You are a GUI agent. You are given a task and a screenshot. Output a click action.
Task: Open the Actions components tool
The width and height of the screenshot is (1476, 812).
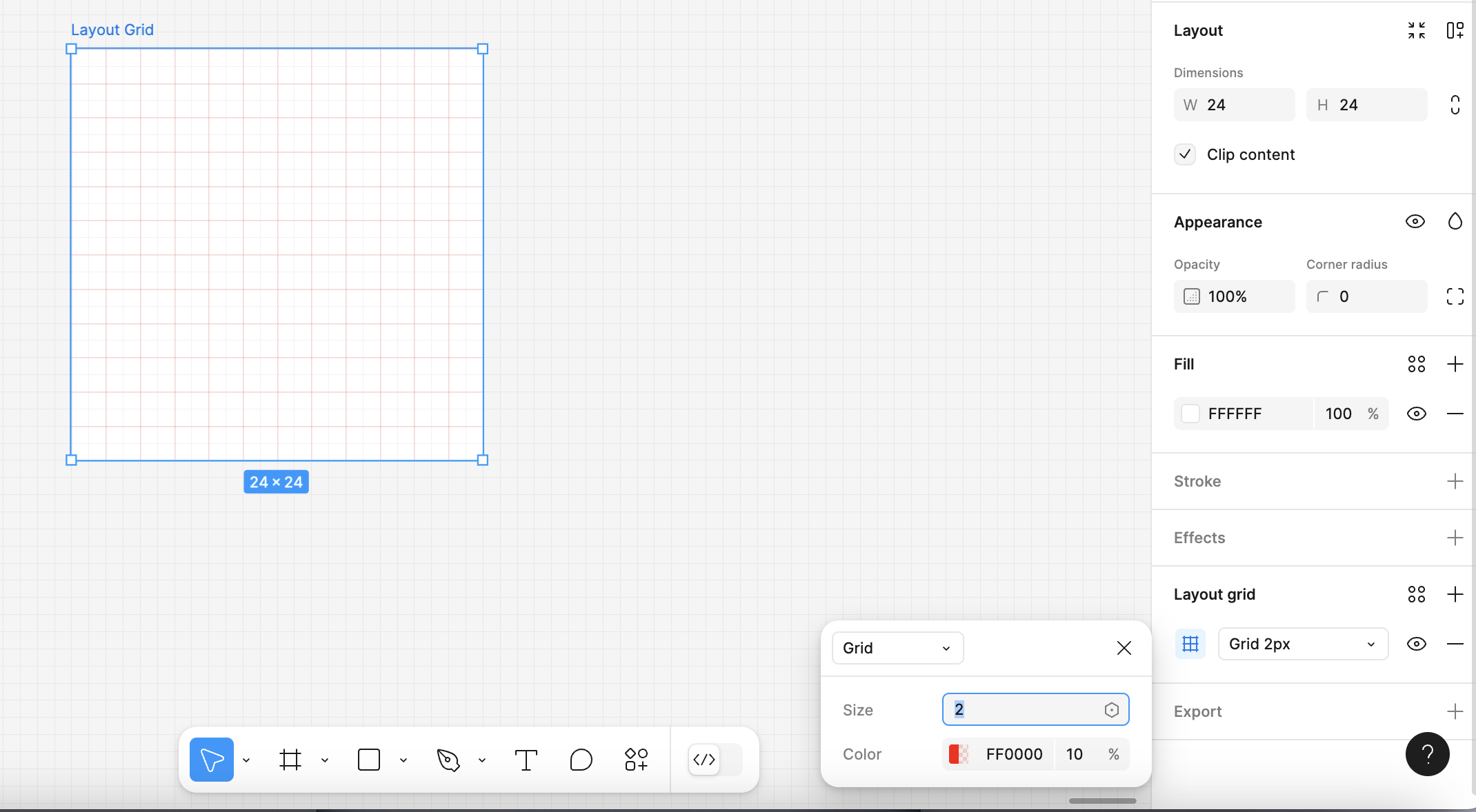click(636, 760)
